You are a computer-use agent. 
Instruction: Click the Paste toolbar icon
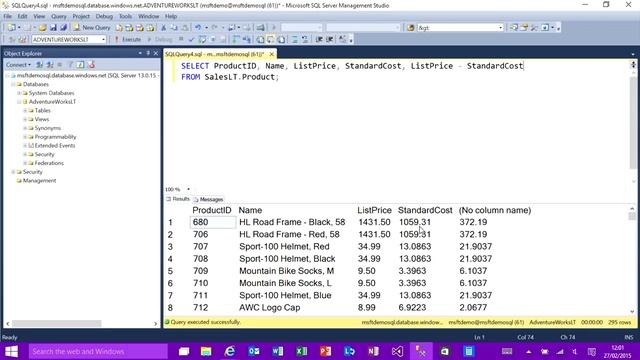pos(184,28)
